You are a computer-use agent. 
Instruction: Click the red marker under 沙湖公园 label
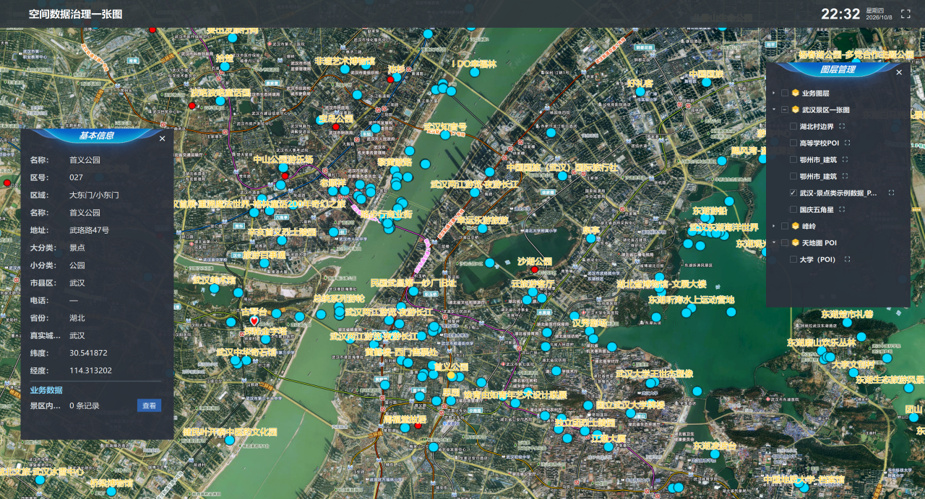pos(535,270)
